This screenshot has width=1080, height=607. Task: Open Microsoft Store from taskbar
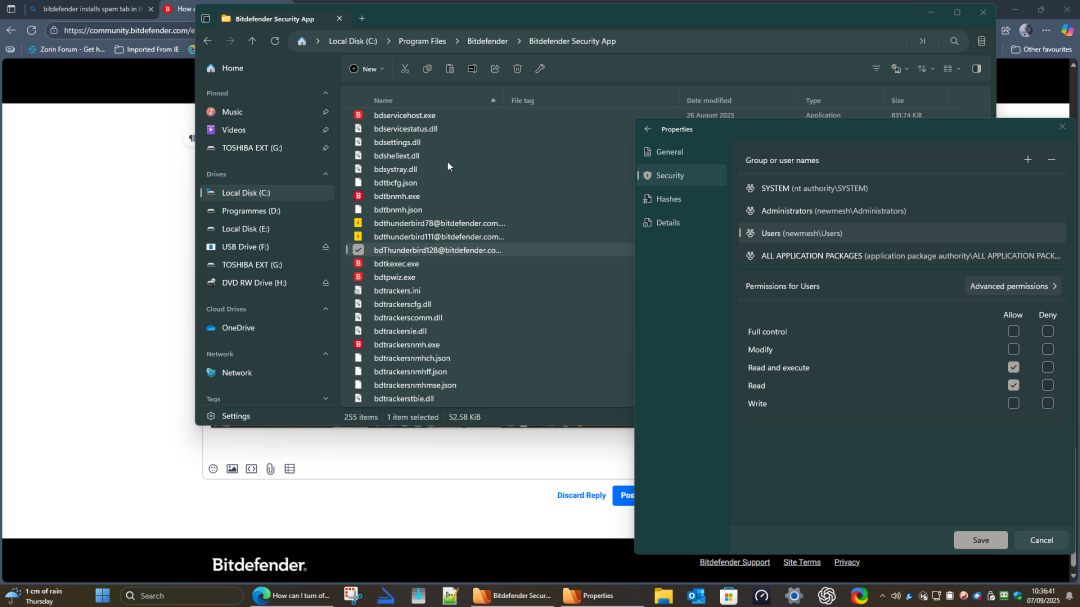point(729,595)
